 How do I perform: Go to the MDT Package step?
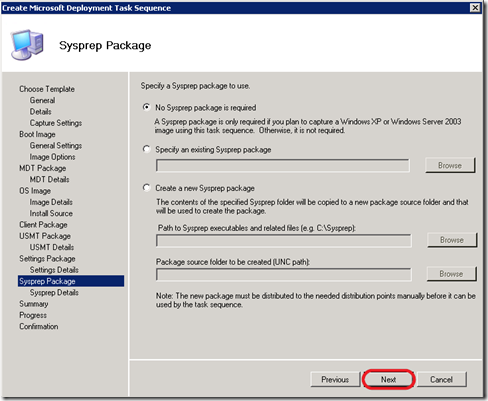(x=42, y=168)
